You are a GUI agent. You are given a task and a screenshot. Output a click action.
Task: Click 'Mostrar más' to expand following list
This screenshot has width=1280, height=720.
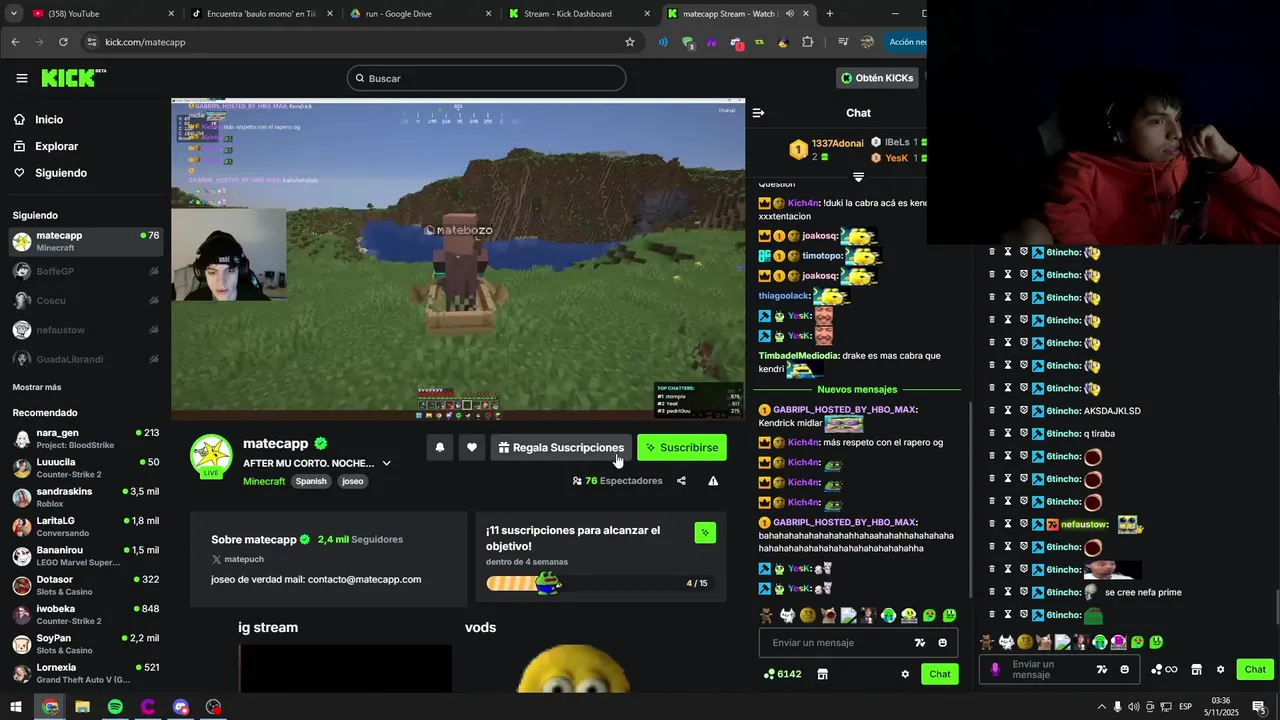click(37, 387)
